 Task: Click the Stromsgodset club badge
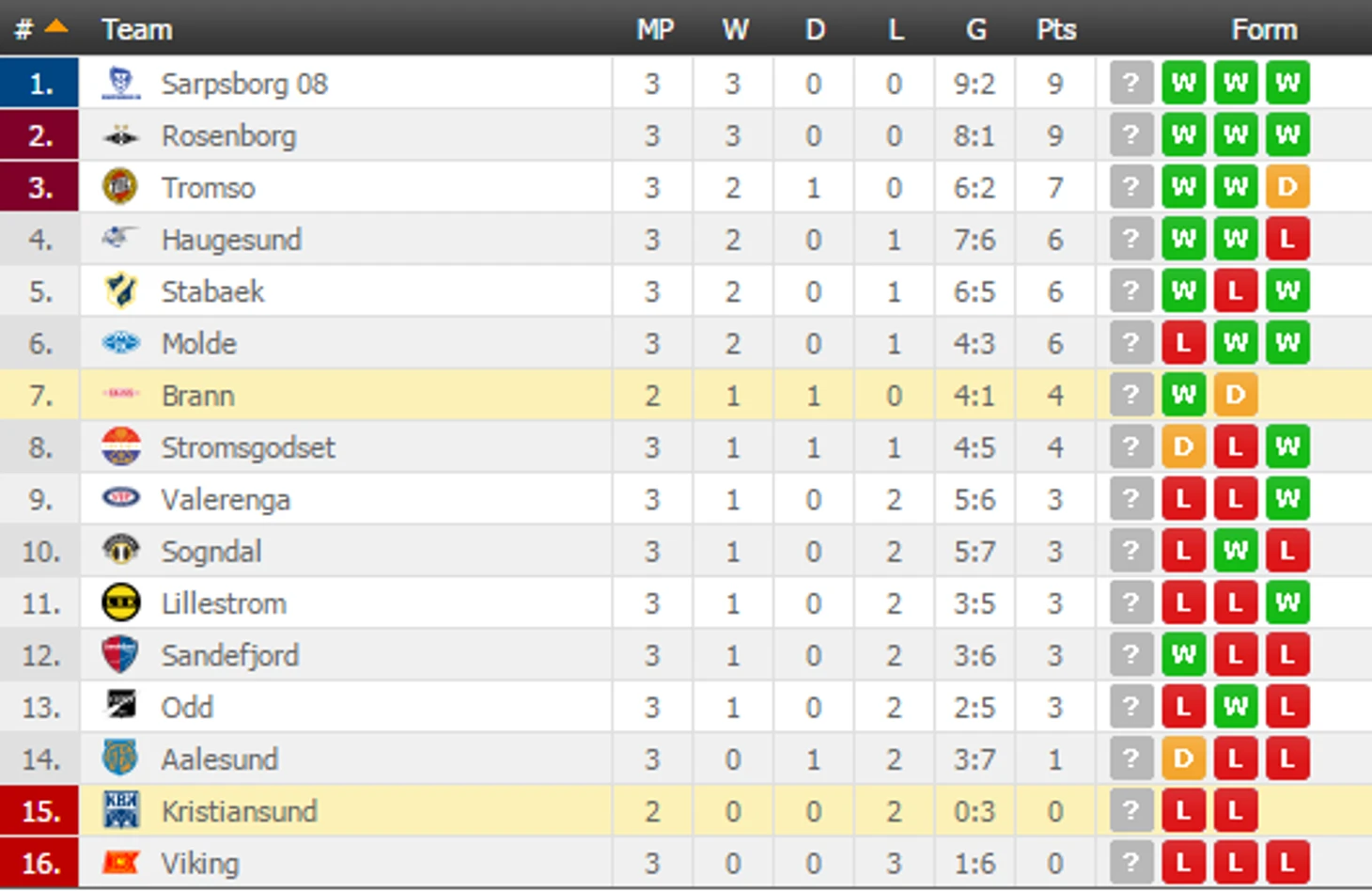[120, 447]
